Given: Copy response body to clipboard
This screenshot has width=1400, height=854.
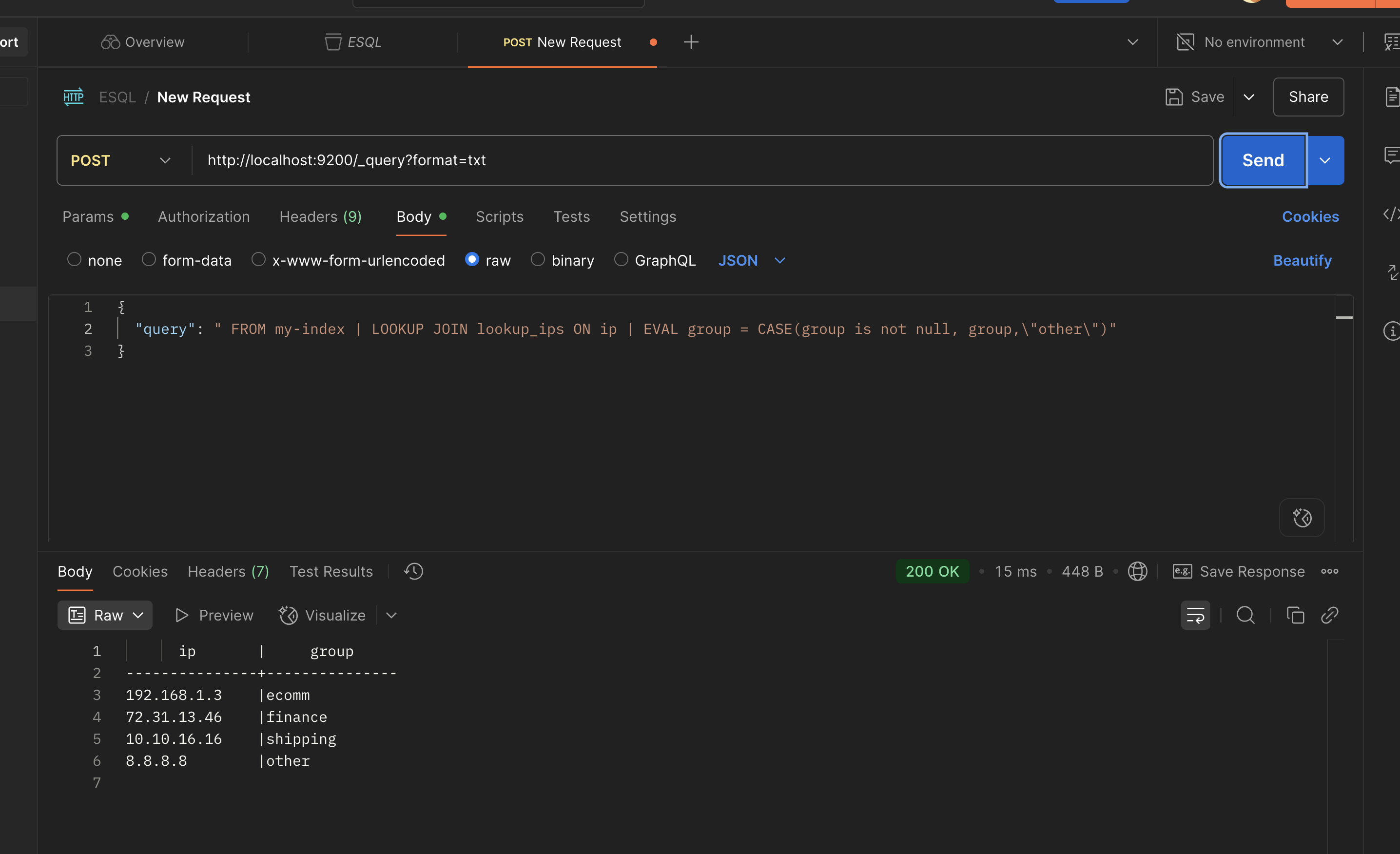Looking at the screenshot, I should tap(1295, 615).
